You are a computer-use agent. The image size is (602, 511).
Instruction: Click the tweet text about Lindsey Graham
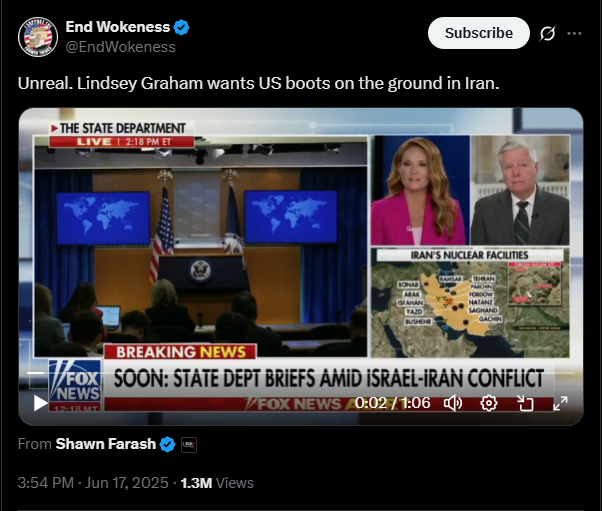(258, 83)
